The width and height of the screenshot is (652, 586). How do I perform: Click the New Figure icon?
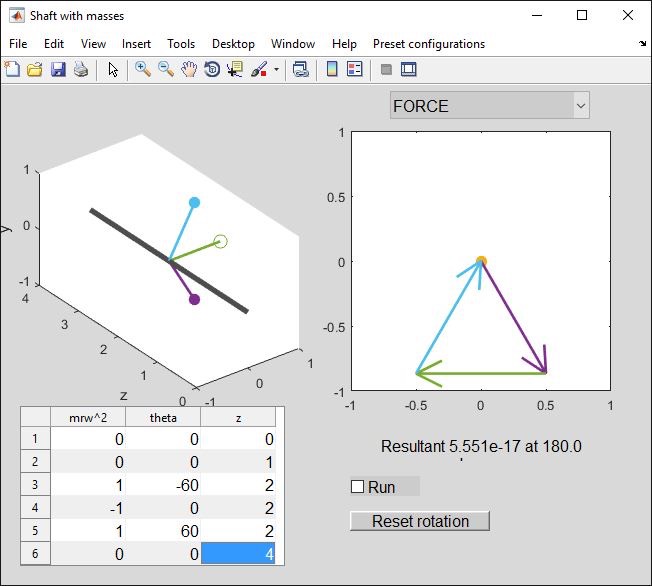(12, 69)
